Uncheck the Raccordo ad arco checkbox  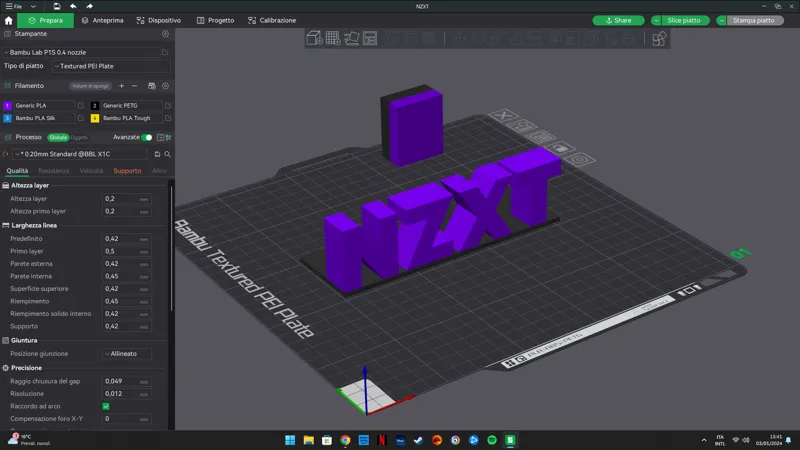coord(106,406)
